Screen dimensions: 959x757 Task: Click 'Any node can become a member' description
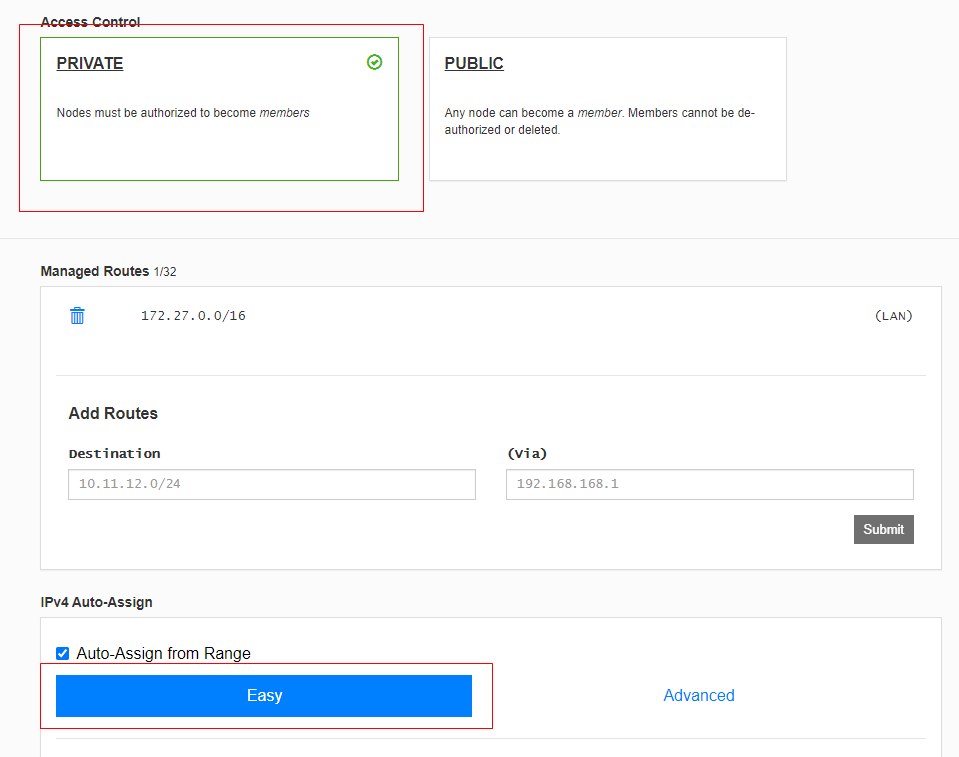point(599,121)
